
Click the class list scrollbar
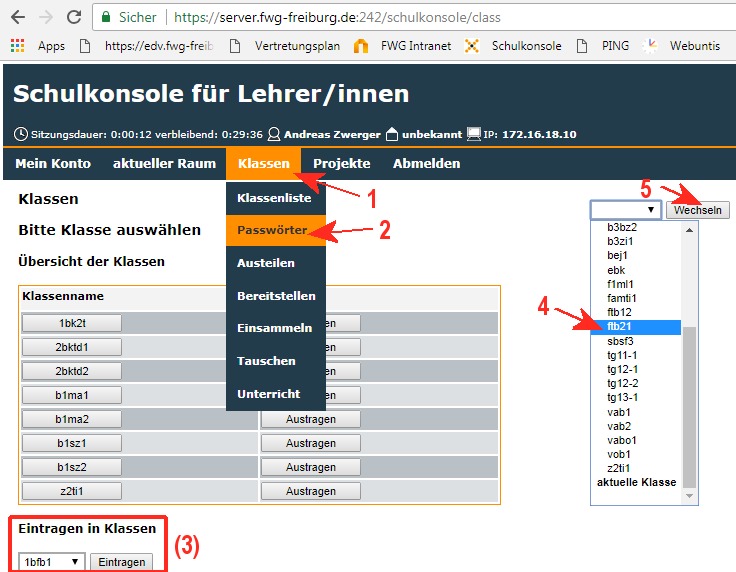[x=690, y=400]
